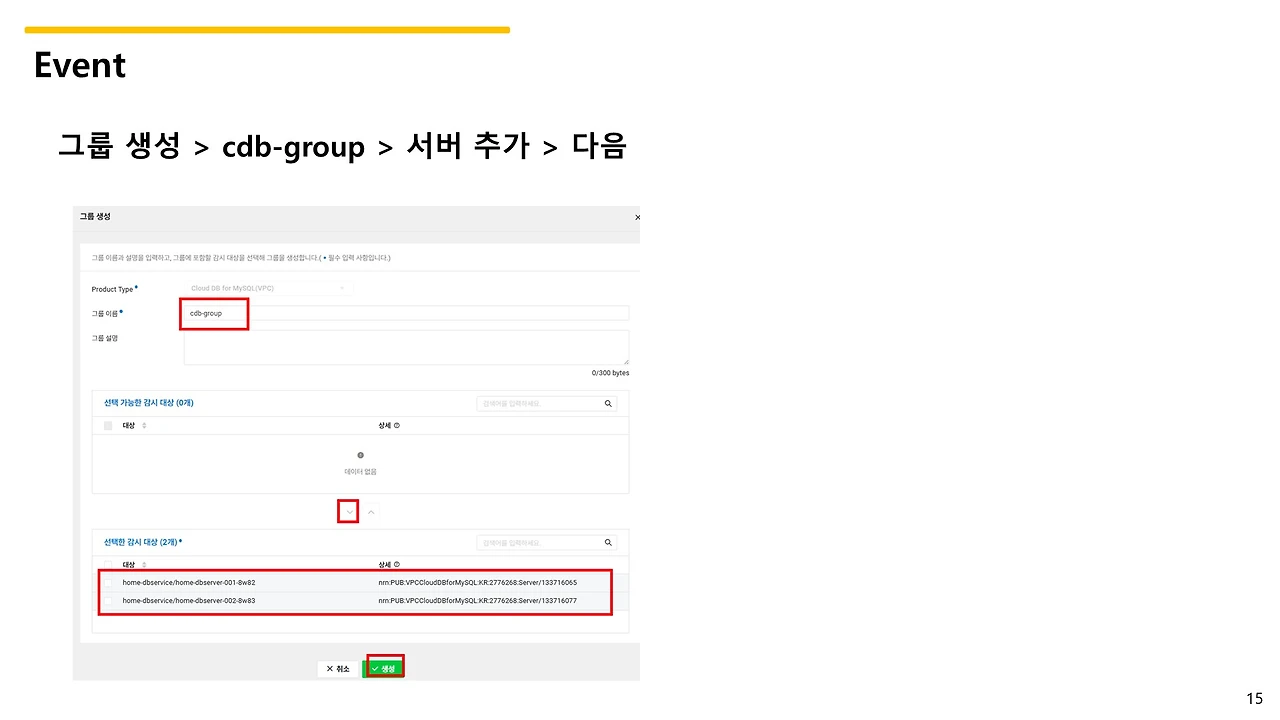1280x720 pixels.
Task: Click the X icon inside the 취소 button
Action: (x=329, y=668)
